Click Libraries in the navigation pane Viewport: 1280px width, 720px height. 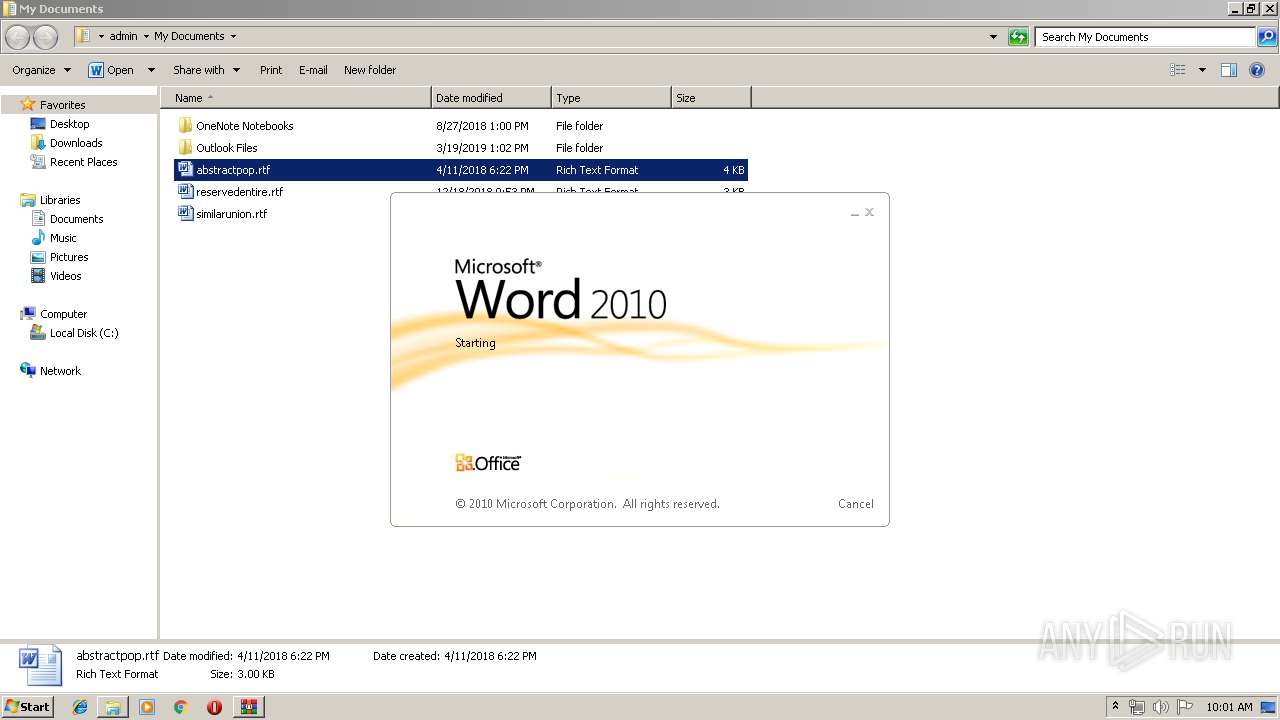60,200
